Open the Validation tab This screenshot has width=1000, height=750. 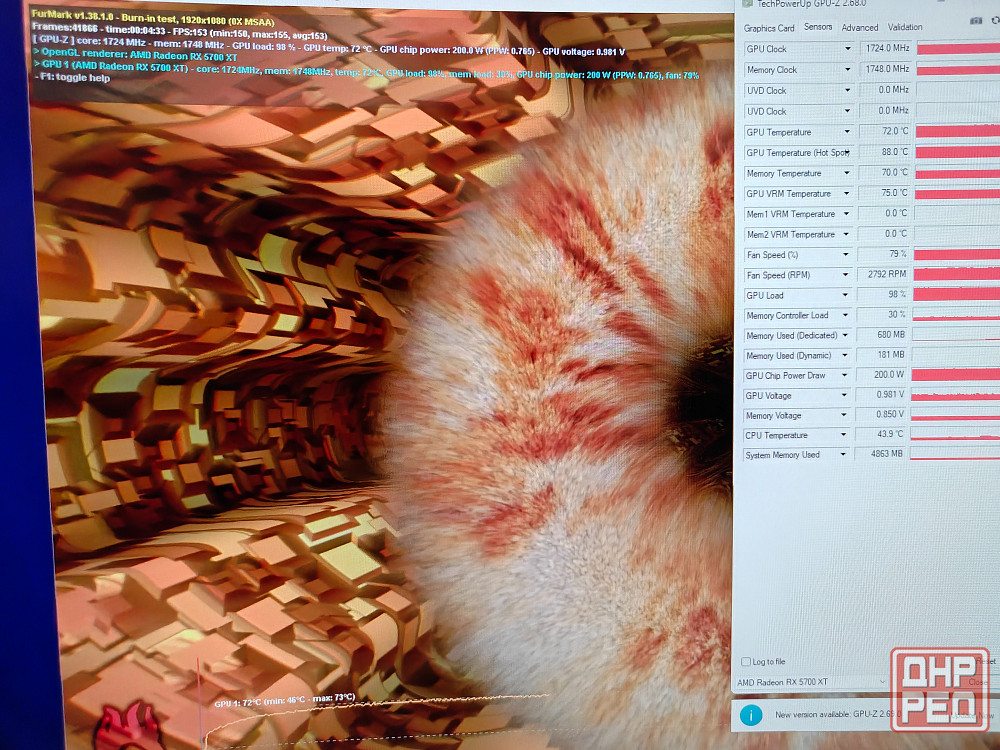pyautogui.click(x=905, y=28)
